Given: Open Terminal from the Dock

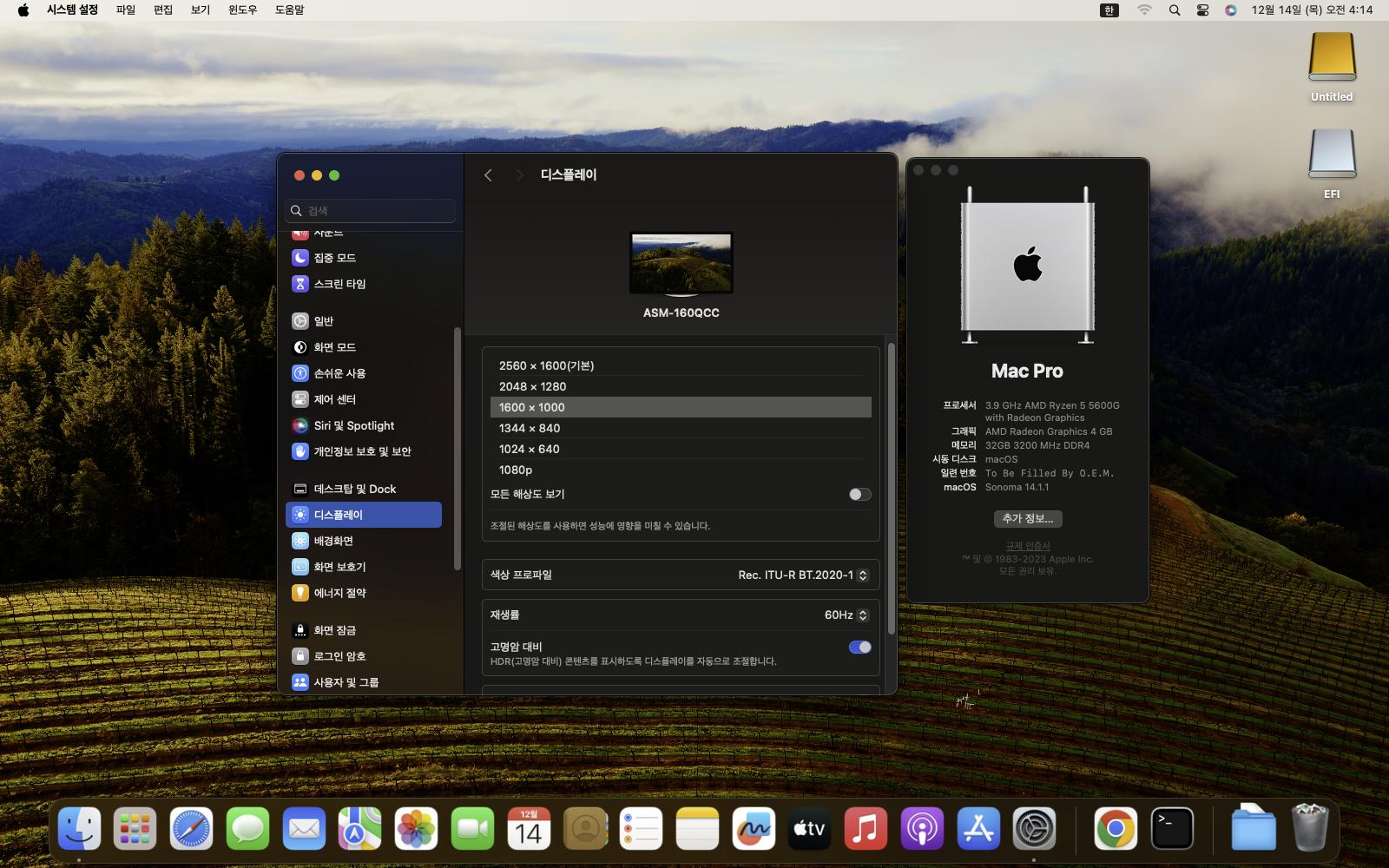Looking at the screenshot, I should [1171, 830].
